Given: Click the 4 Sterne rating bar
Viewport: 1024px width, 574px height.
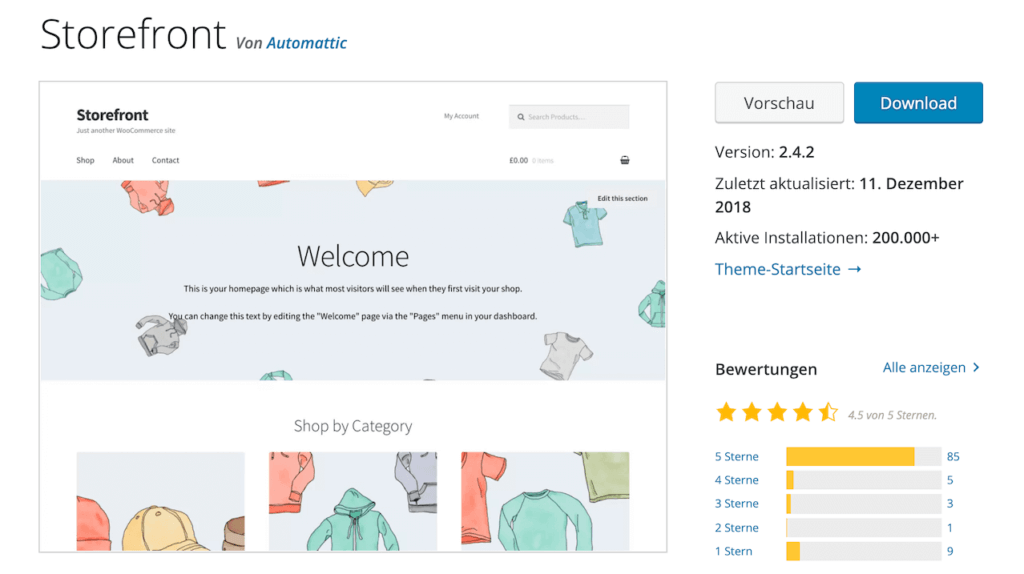Looking at the screenshot, I should 863,480.
